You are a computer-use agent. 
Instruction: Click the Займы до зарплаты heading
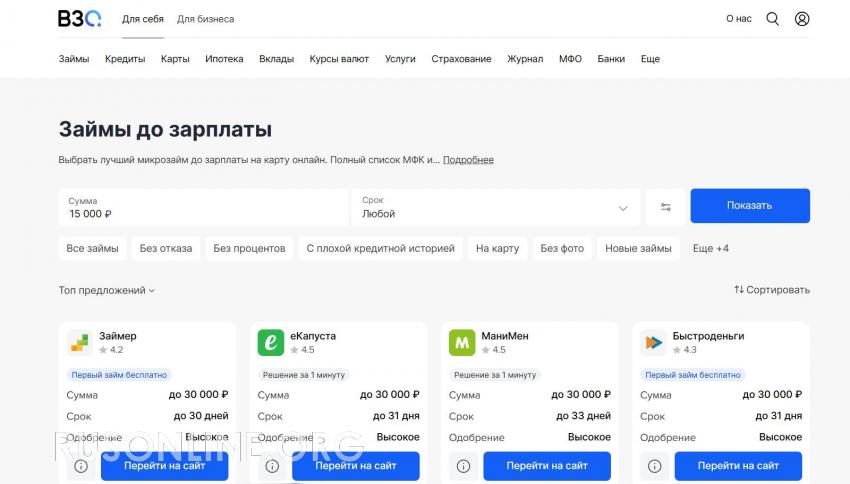165,130
